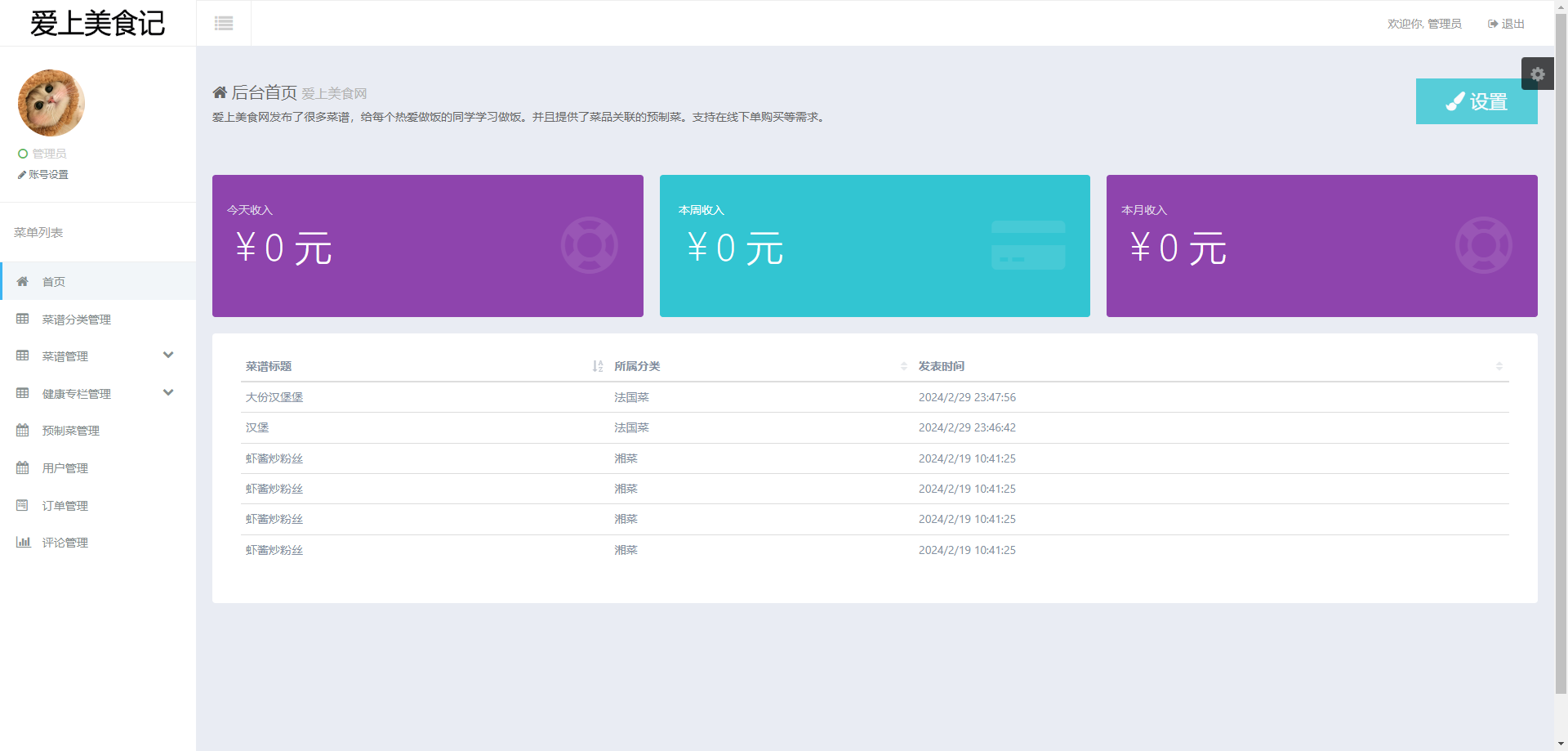Click the house icon before 后台首页

220,92
